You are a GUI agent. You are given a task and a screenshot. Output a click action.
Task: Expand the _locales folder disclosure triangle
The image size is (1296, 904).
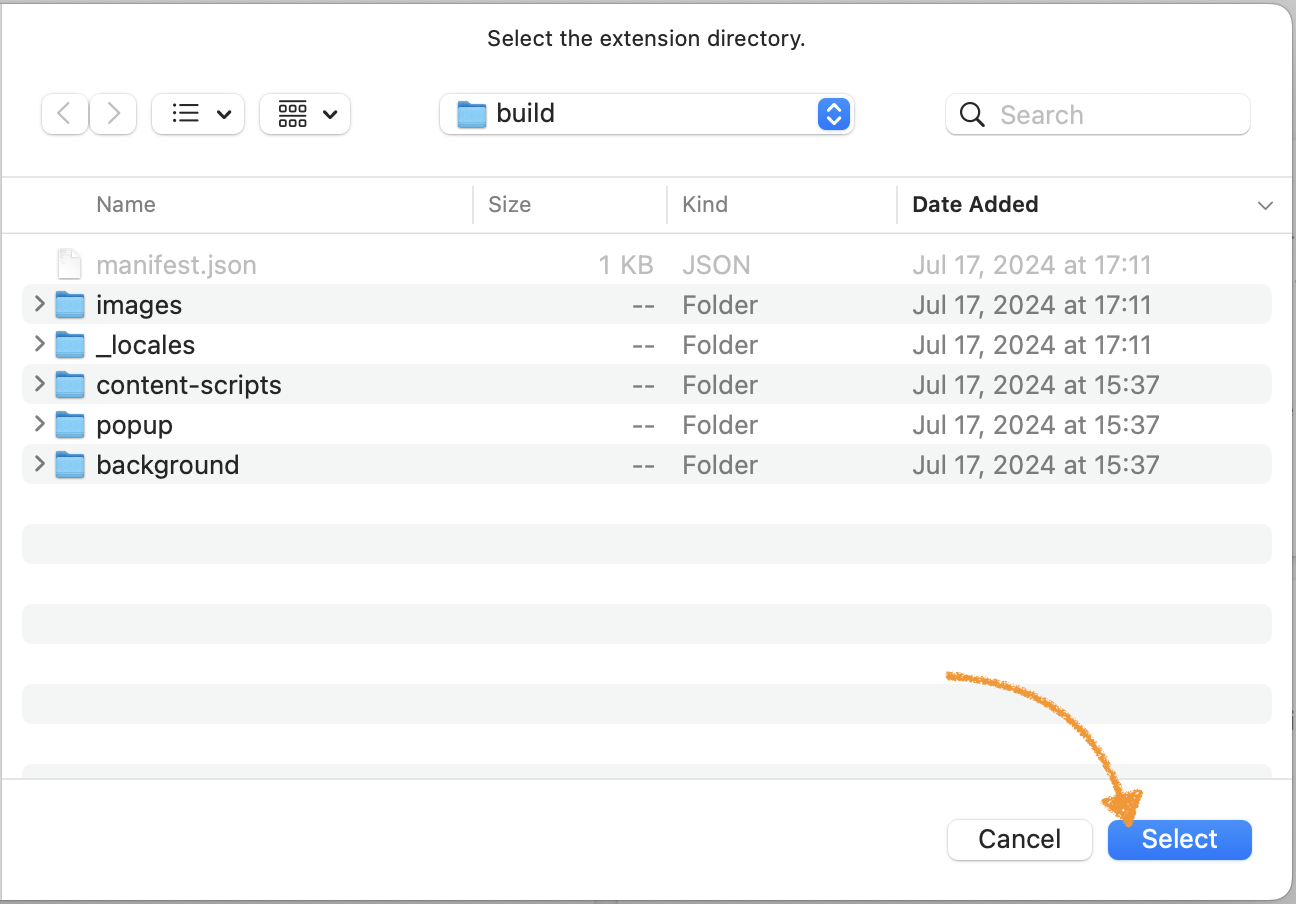(x=37, y=344)
